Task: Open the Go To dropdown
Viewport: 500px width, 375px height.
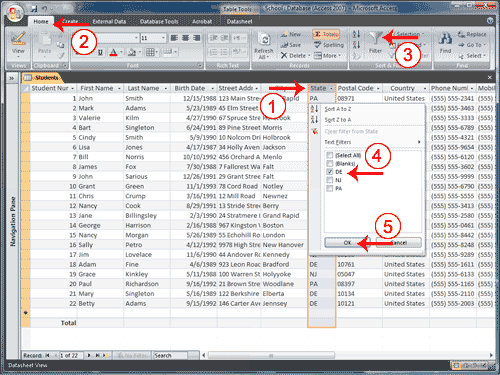Action: [x=472, y=45]
